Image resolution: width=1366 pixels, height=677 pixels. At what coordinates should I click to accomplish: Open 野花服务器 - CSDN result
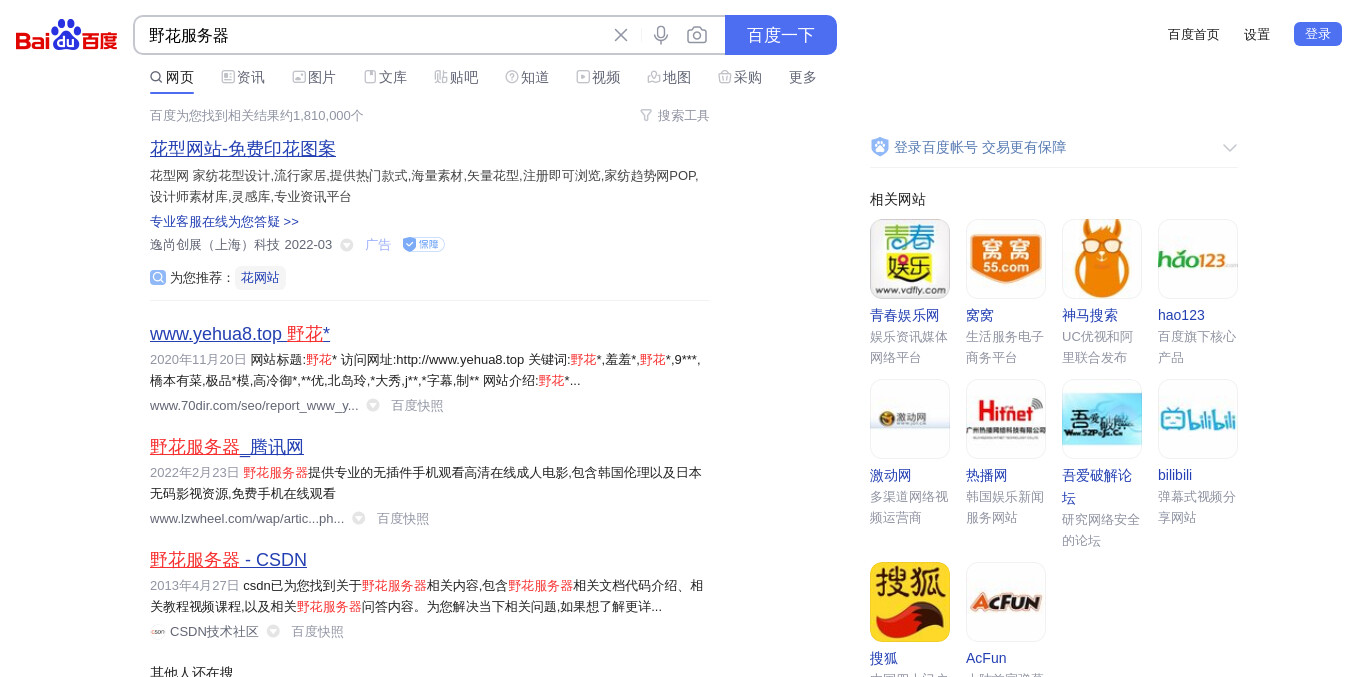click(228, 560)
